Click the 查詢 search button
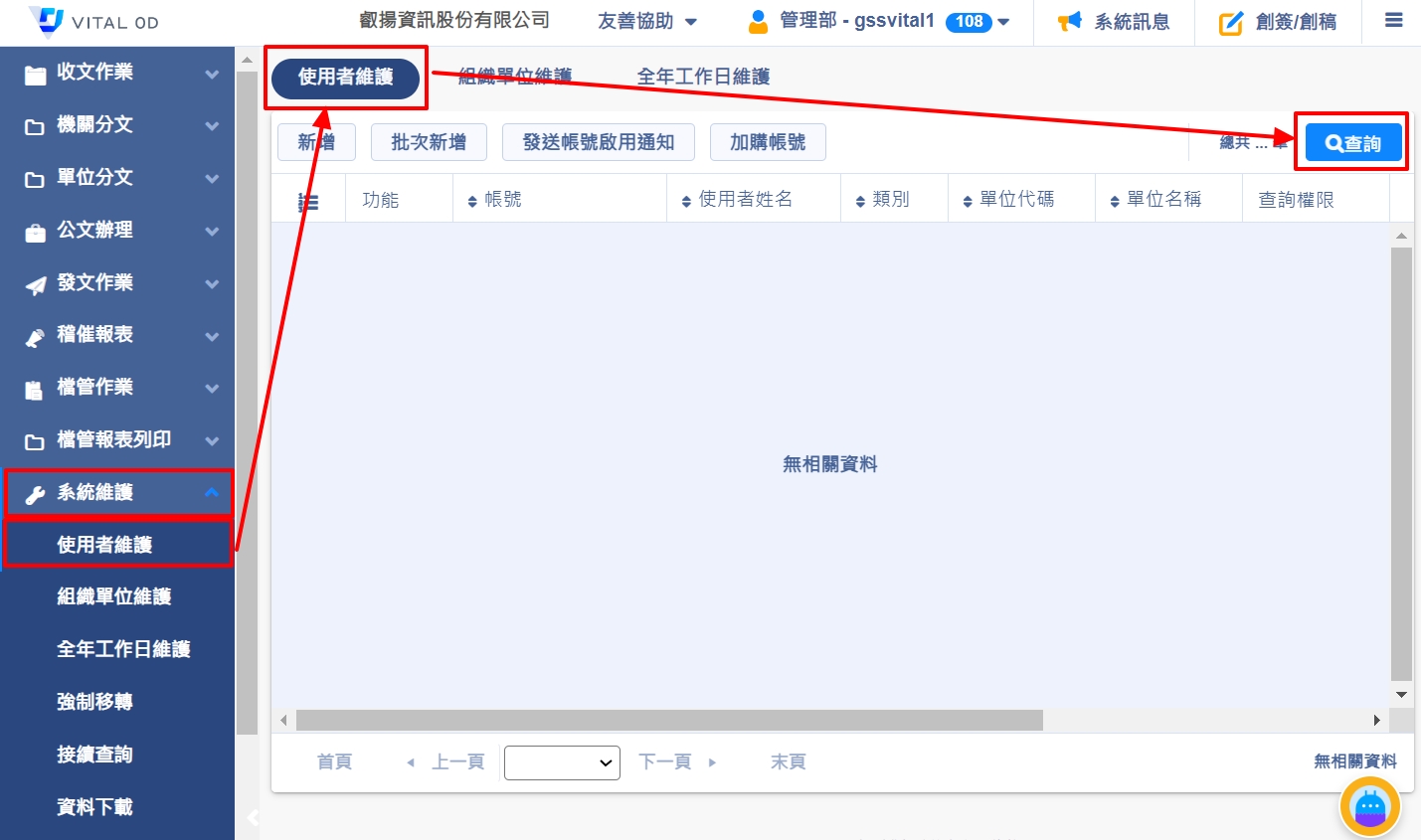 (x=1352, y=143)
